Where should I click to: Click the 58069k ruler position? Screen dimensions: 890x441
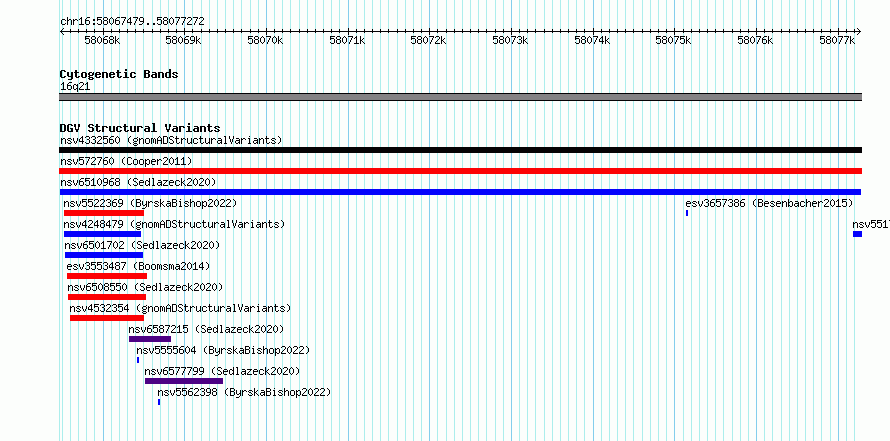pos(183,40)
